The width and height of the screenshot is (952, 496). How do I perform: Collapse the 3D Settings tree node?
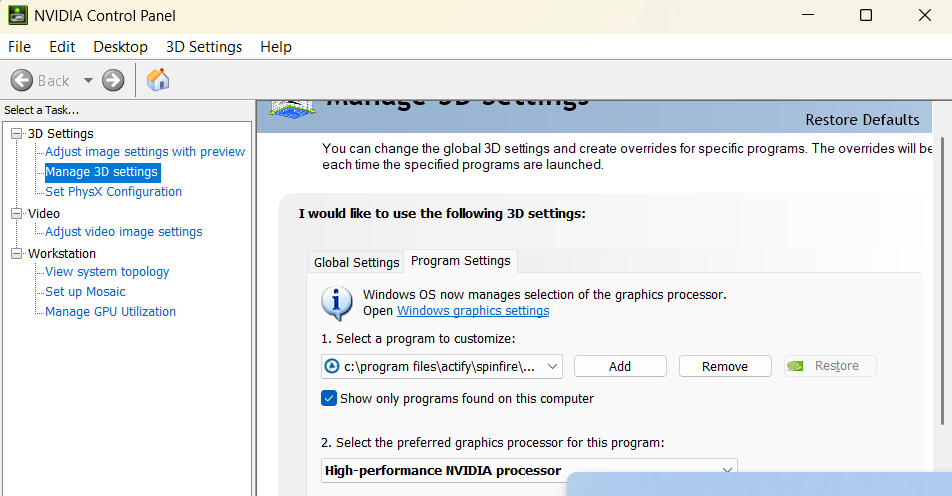point(16,133)
